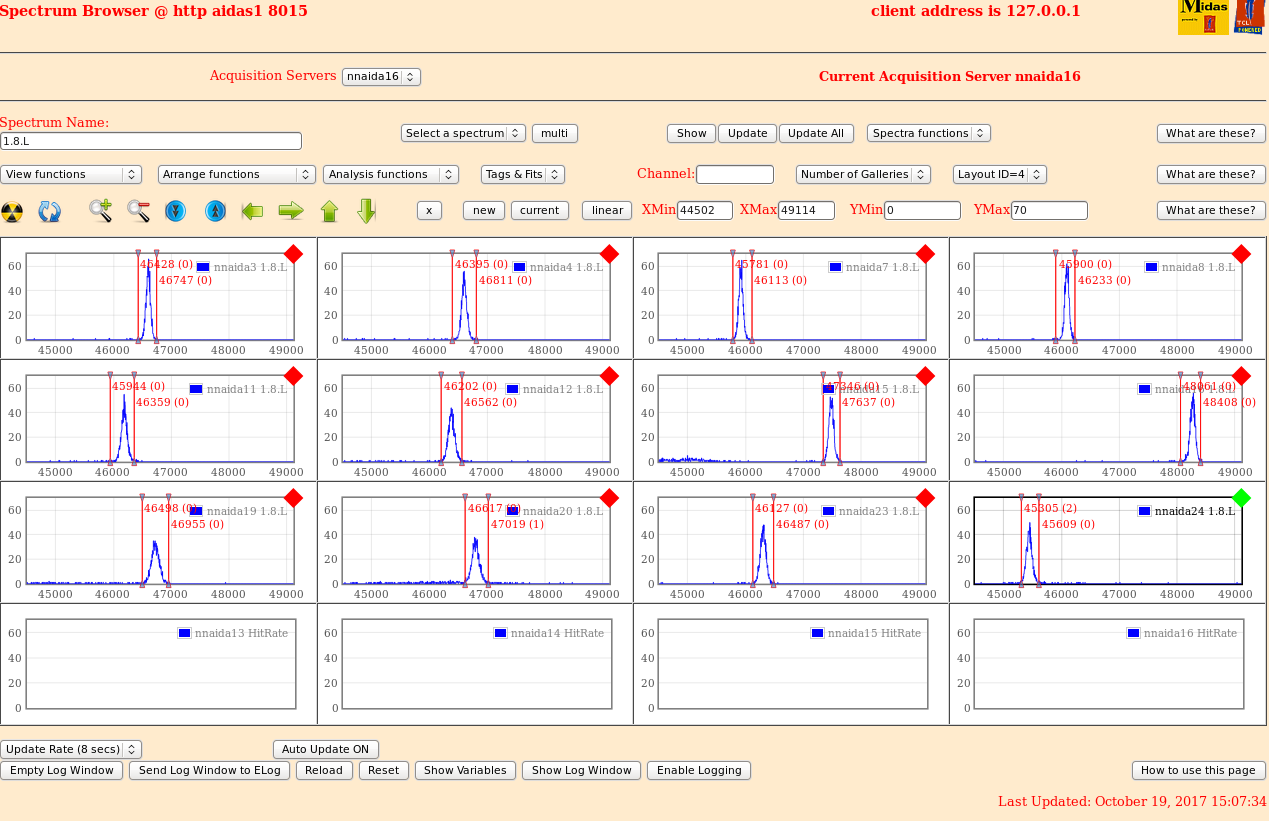Click the blue double down-arrow icon
The image size is (1269, 821).
176,210
